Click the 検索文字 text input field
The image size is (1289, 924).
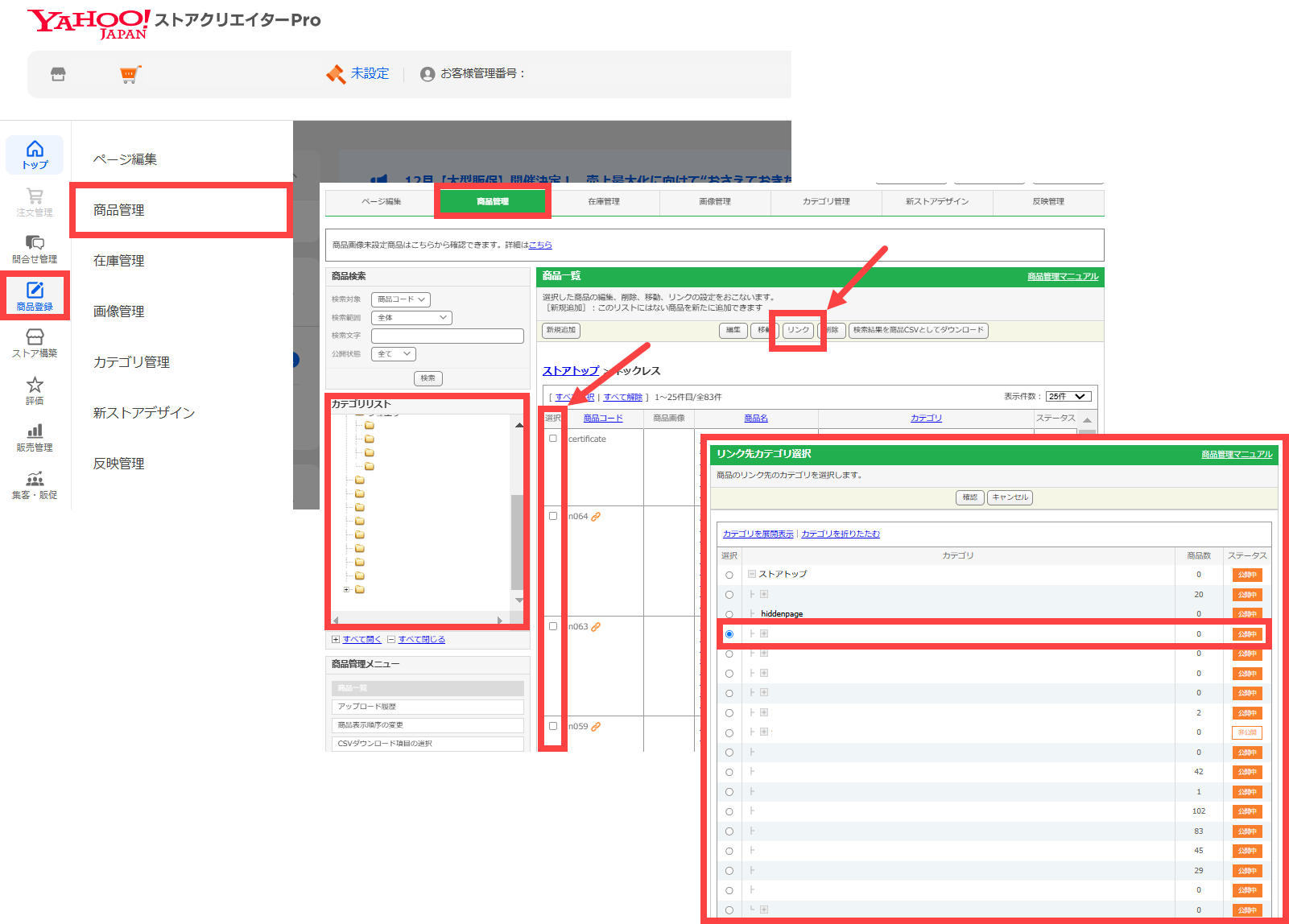click(448, 336)
